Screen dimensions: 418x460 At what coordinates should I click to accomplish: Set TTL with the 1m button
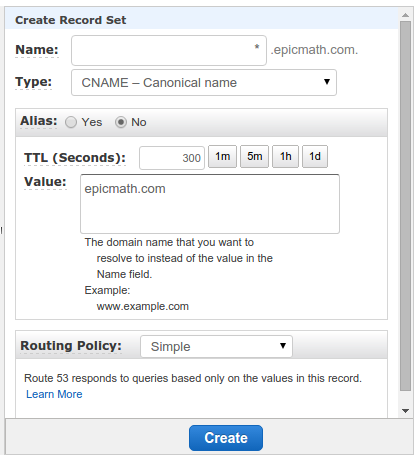point(222,156)
